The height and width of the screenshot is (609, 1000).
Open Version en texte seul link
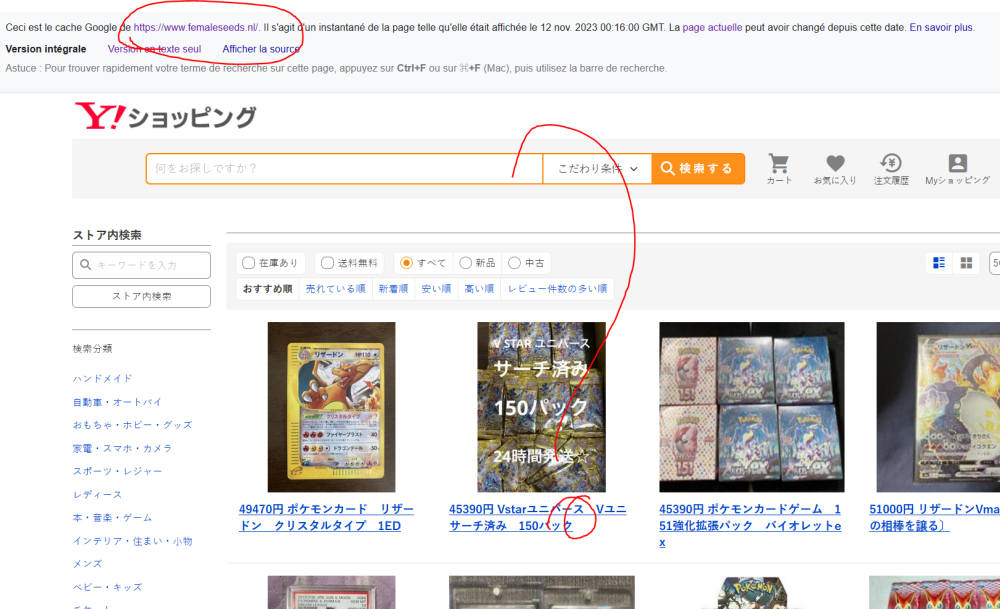[x=154, y=49]
